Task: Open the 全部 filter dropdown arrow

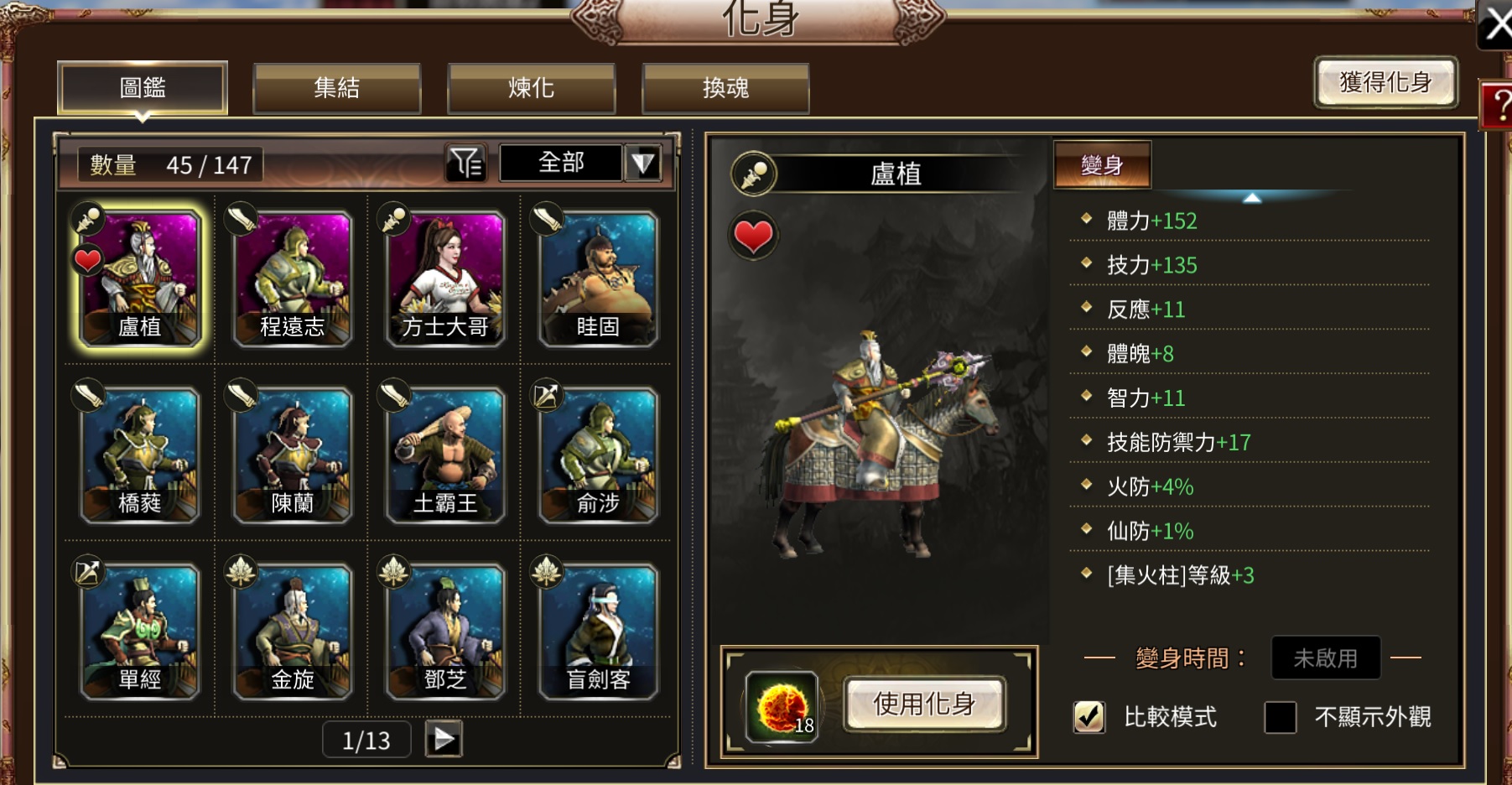Action: point(643,163)
